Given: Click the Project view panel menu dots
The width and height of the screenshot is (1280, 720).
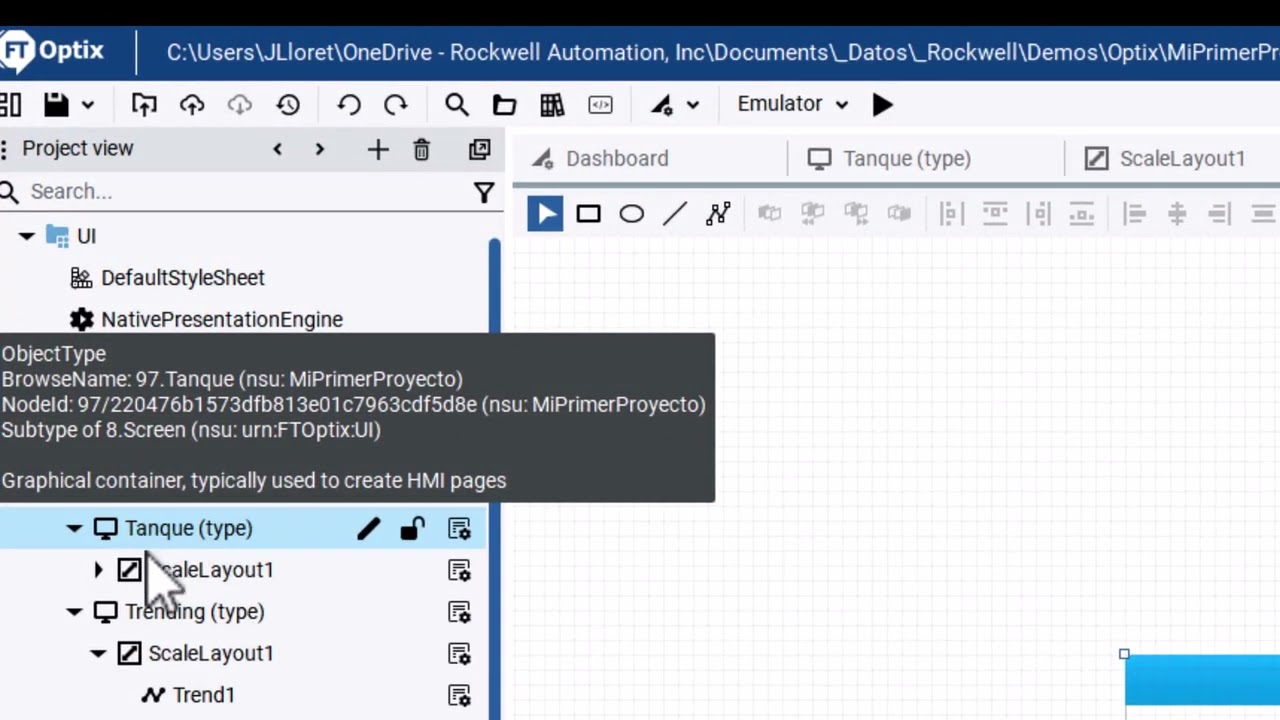Looking at the screenshot, I should pyautogui.click(x=4, y=149).
